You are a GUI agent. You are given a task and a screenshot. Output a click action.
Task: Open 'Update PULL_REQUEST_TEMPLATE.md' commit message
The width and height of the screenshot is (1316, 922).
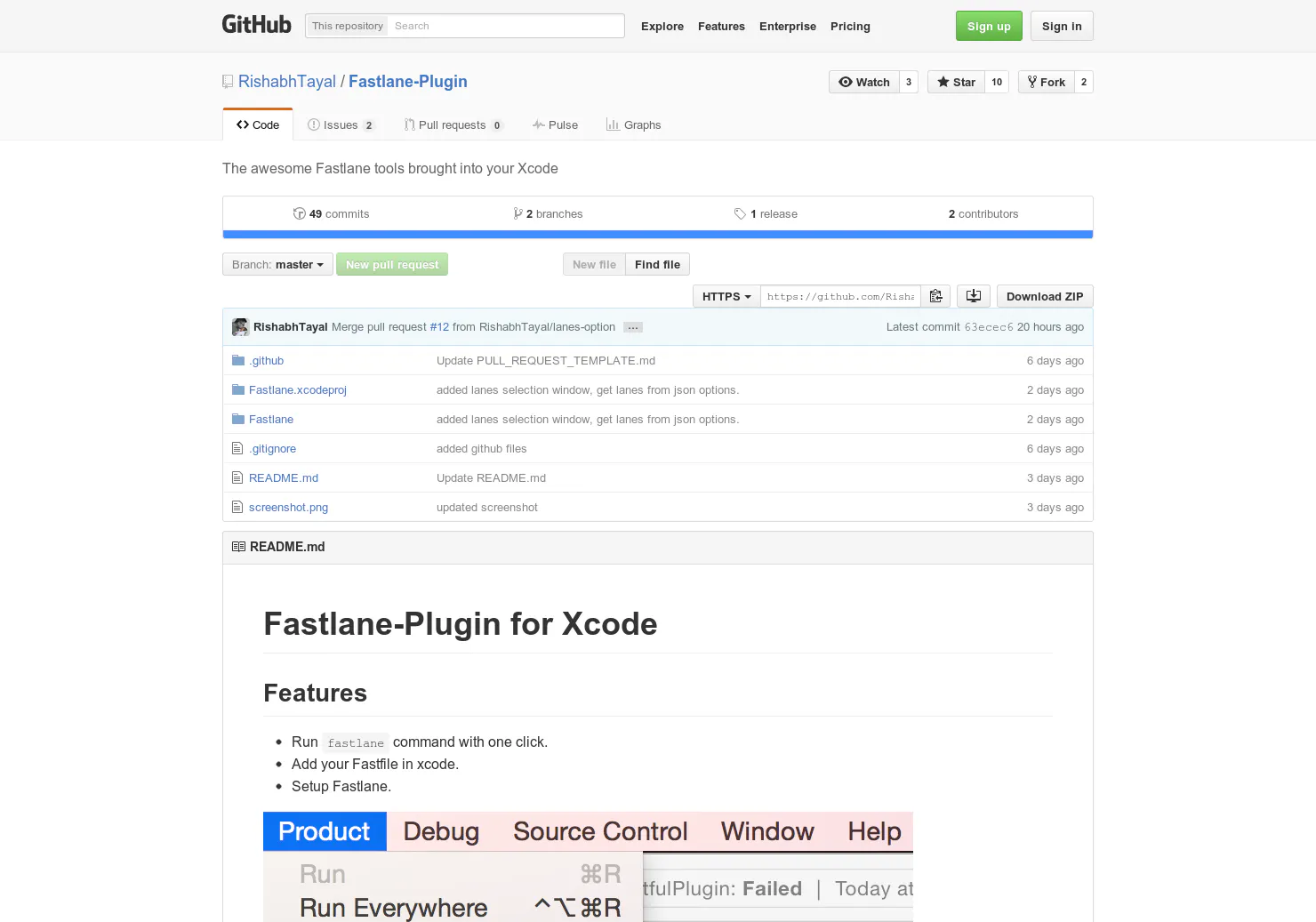(x=546, y=360)
